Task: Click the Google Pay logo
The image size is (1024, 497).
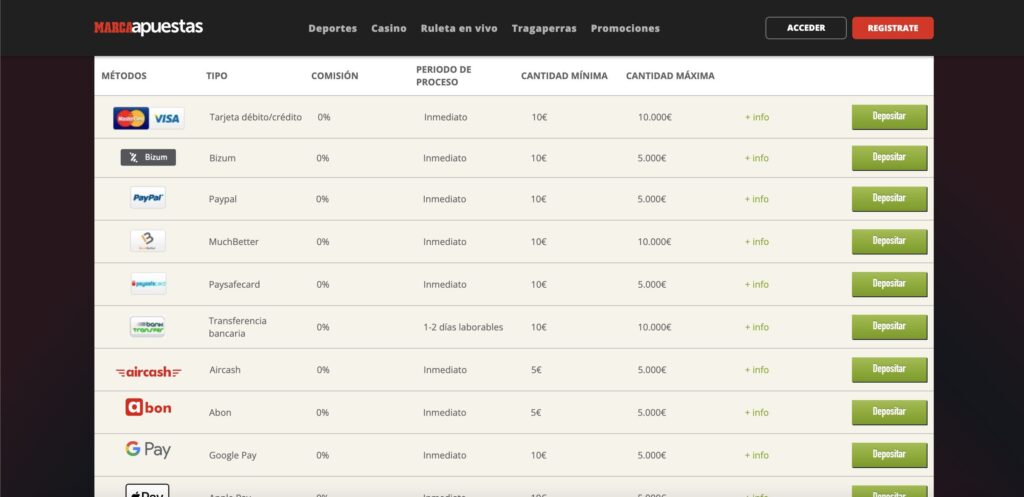Action: coord(148,450)
